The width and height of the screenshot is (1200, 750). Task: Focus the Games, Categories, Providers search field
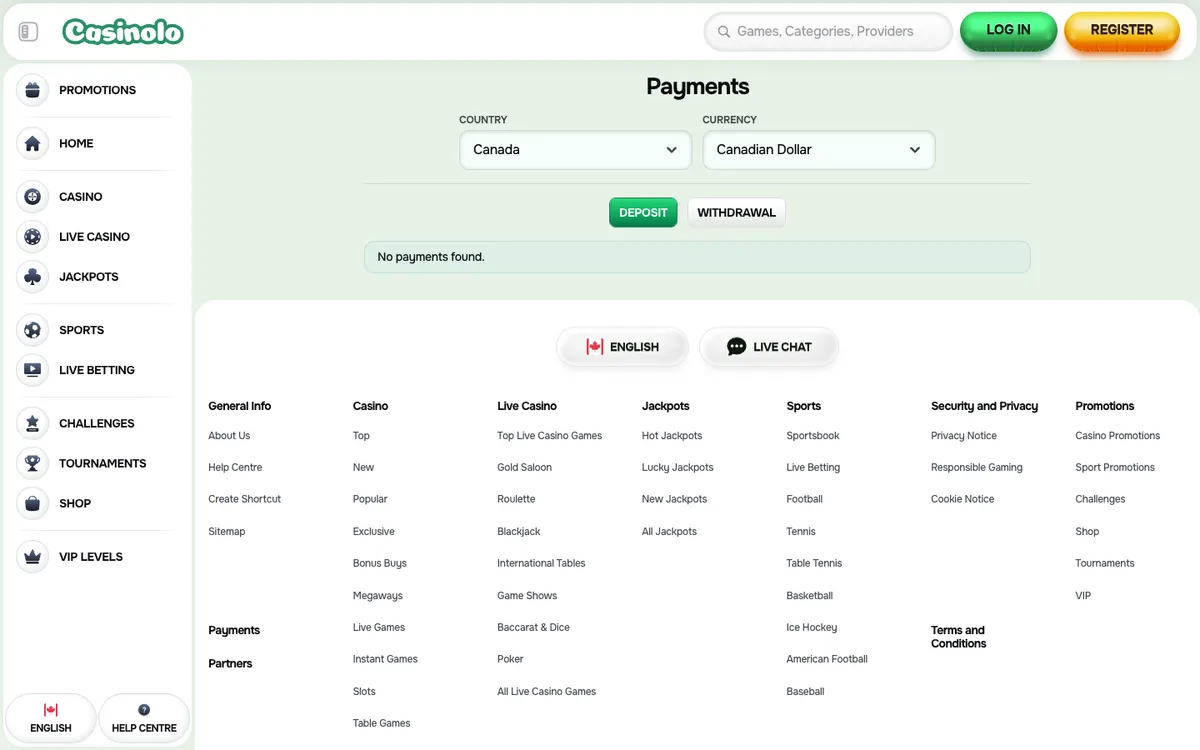click(828, 32)
